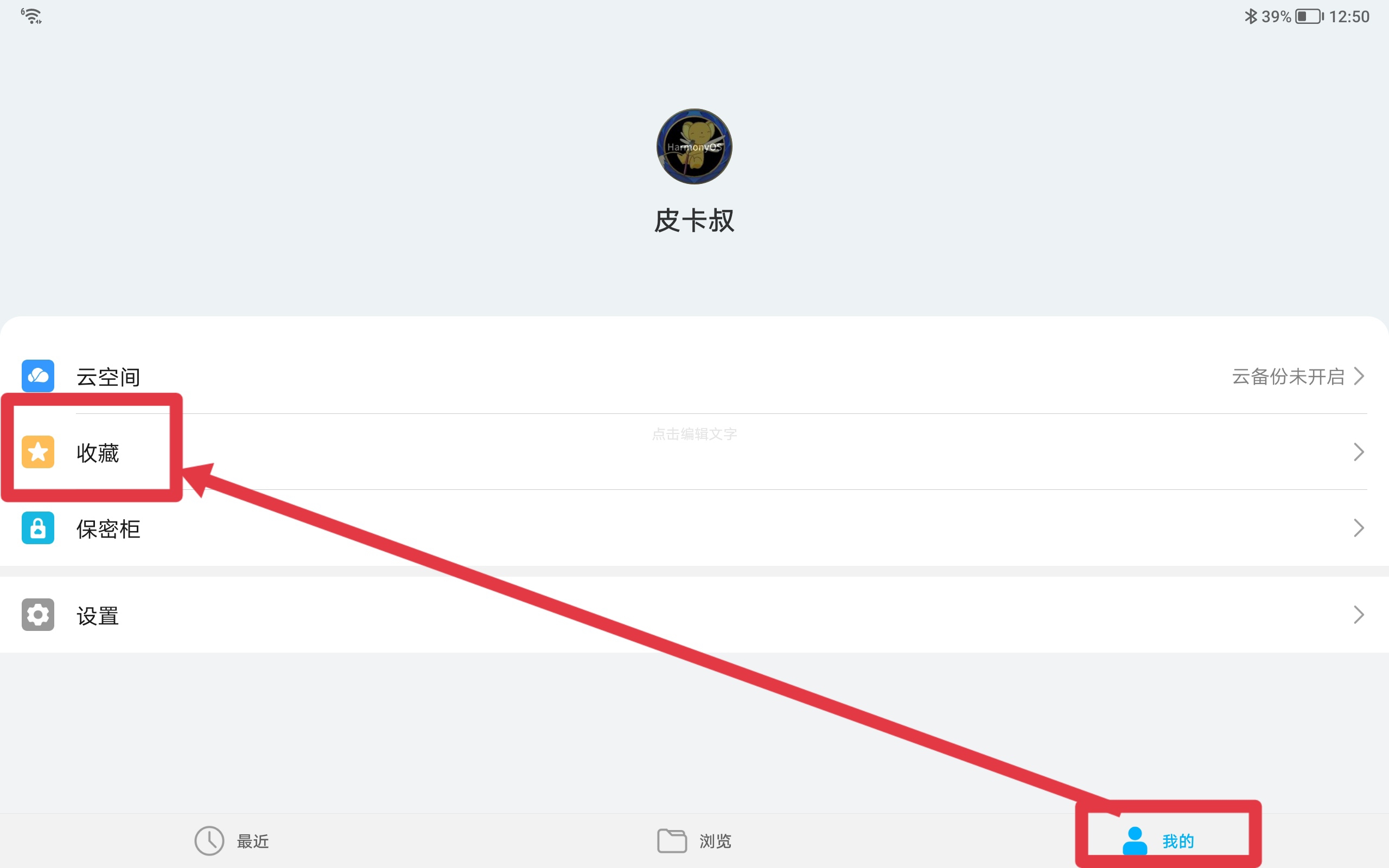Open the blue lock Safe icon
Screen dimensions: 1389x868
coord(38,527)
